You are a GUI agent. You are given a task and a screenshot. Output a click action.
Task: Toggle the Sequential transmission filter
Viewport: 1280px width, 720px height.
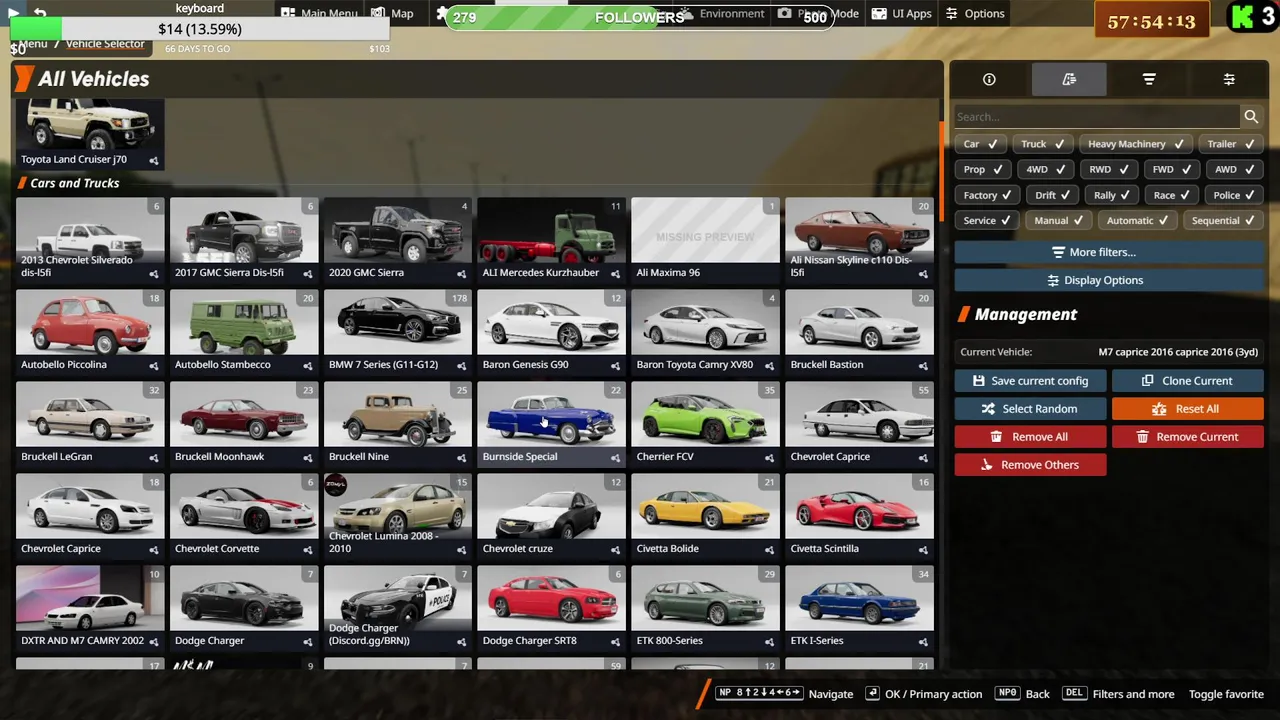point(1224,221)
